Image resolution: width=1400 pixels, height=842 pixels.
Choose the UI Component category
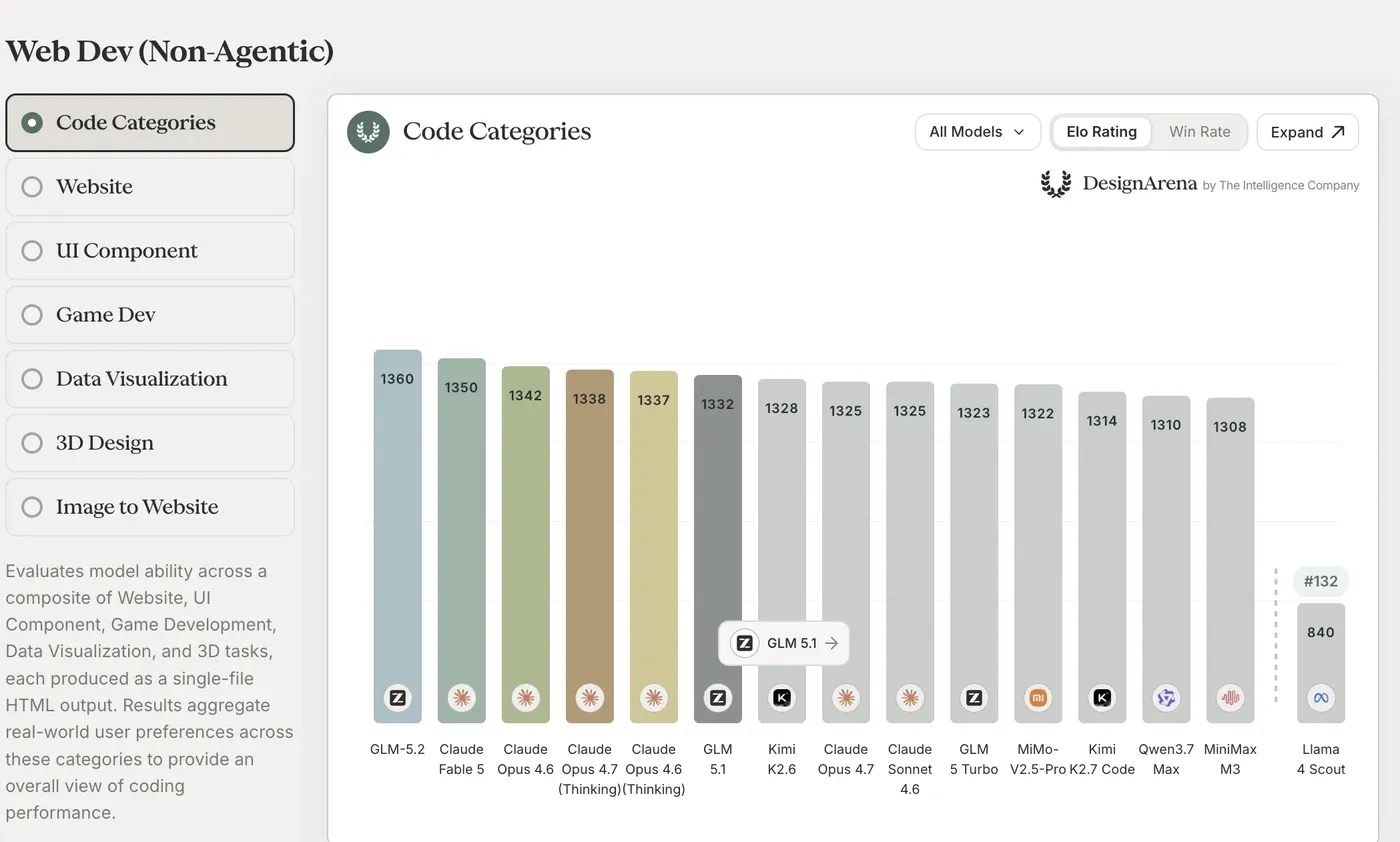pyautogui.click(x=150, y=251)
